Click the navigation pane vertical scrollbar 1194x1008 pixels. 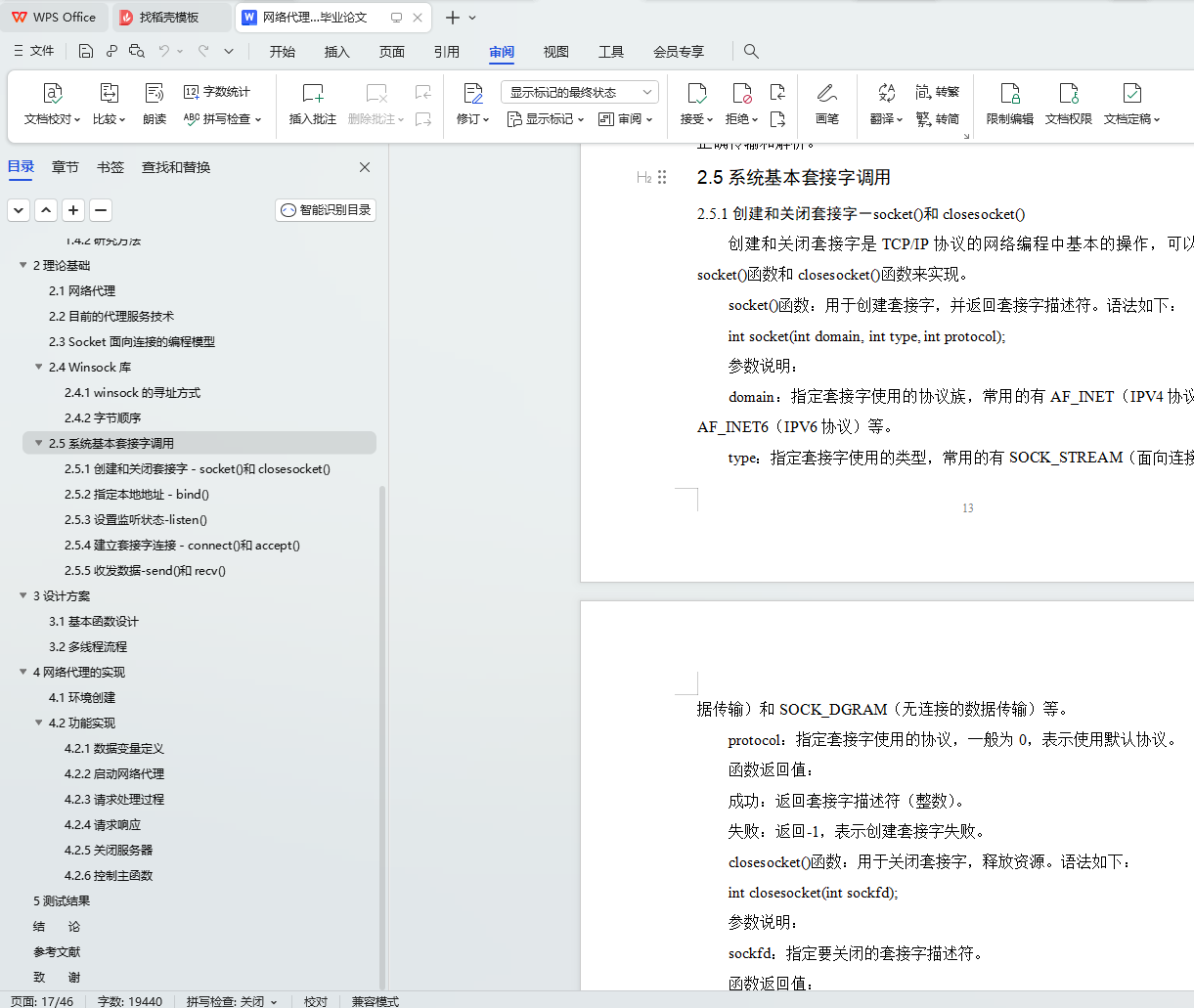click(382, 737)
